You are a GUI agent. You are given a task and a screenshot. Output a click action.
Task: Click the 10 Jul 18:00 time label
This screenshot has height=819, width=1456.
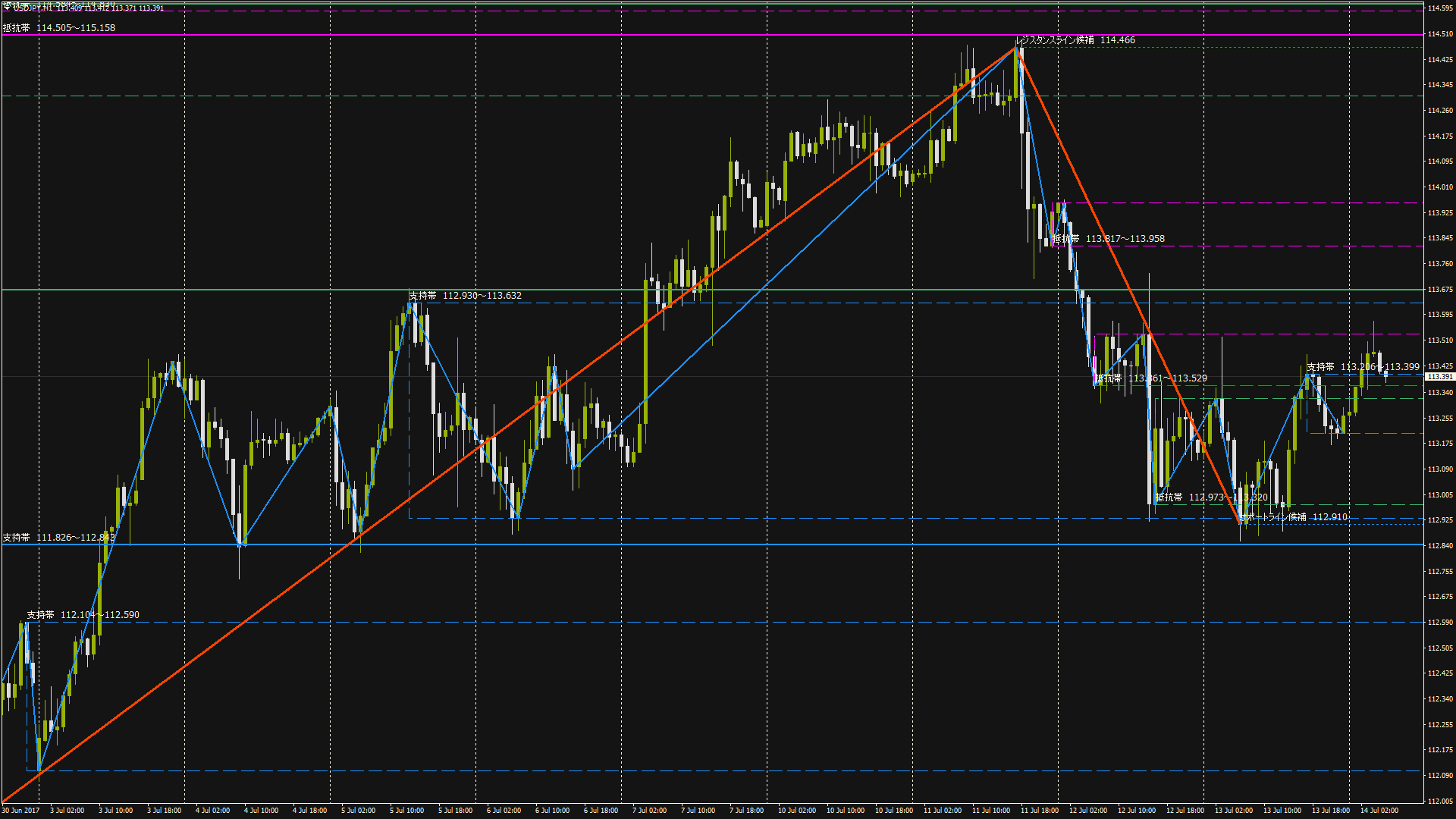893,811
